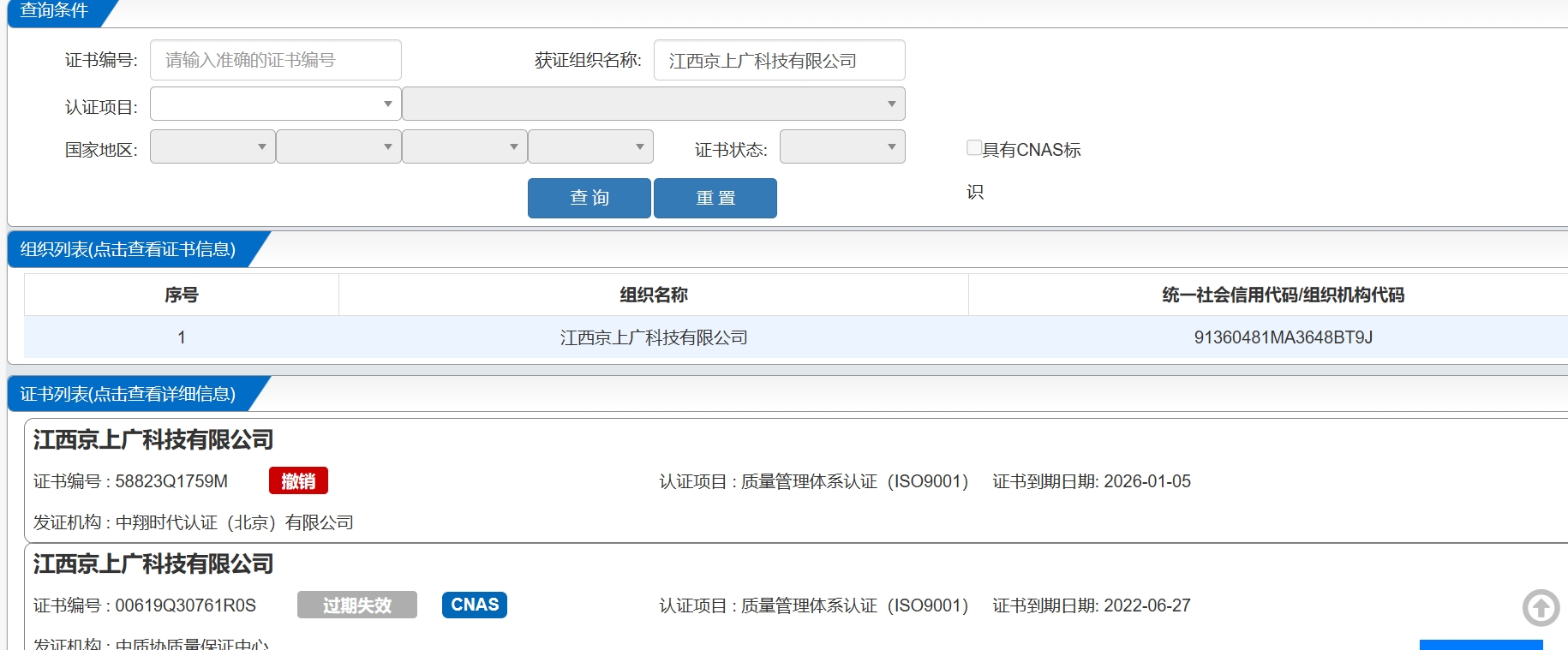Select the 查询条件 section tab
This screenshot has height=650, width=1568.
pos(55,11)
